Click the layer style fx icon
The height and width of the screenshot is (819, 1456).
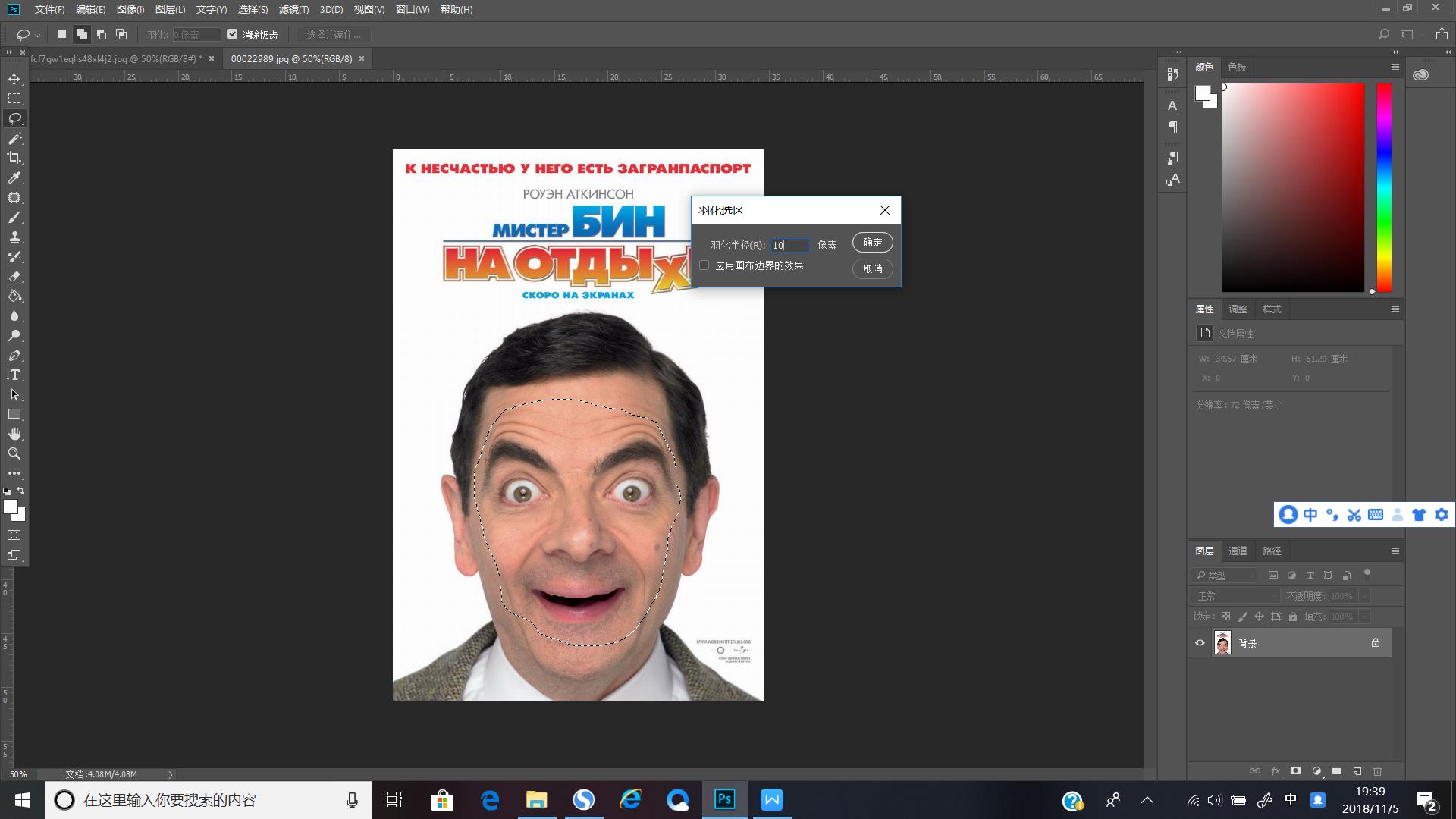[x=1275, y=770]
